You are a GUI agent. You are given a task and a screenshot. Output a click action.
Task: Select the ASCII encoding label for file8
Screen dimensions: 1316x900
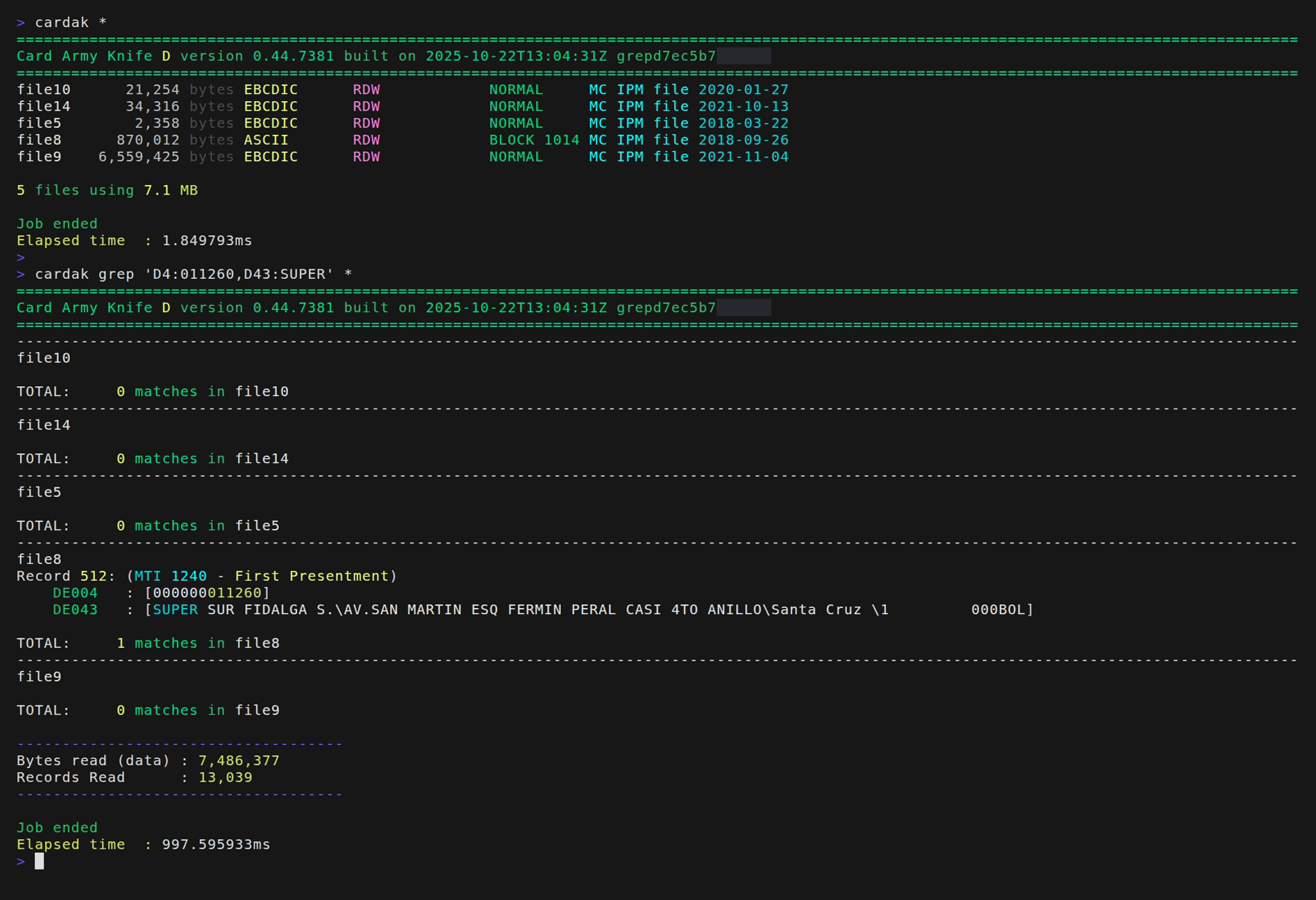click(266, 139)
